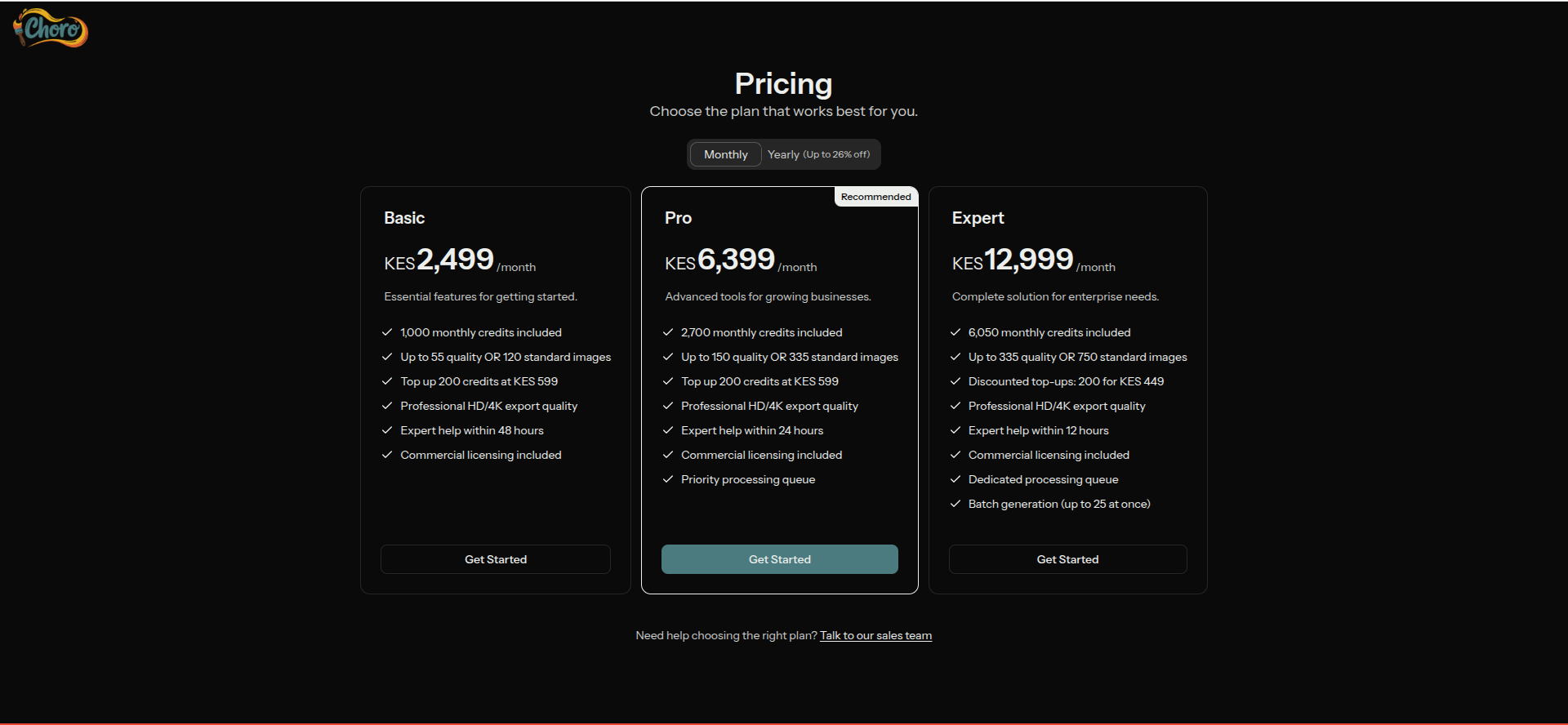Get started with the Expert plan
The height and width of the screenshot is (725, 1568).
coord(1067,559)
